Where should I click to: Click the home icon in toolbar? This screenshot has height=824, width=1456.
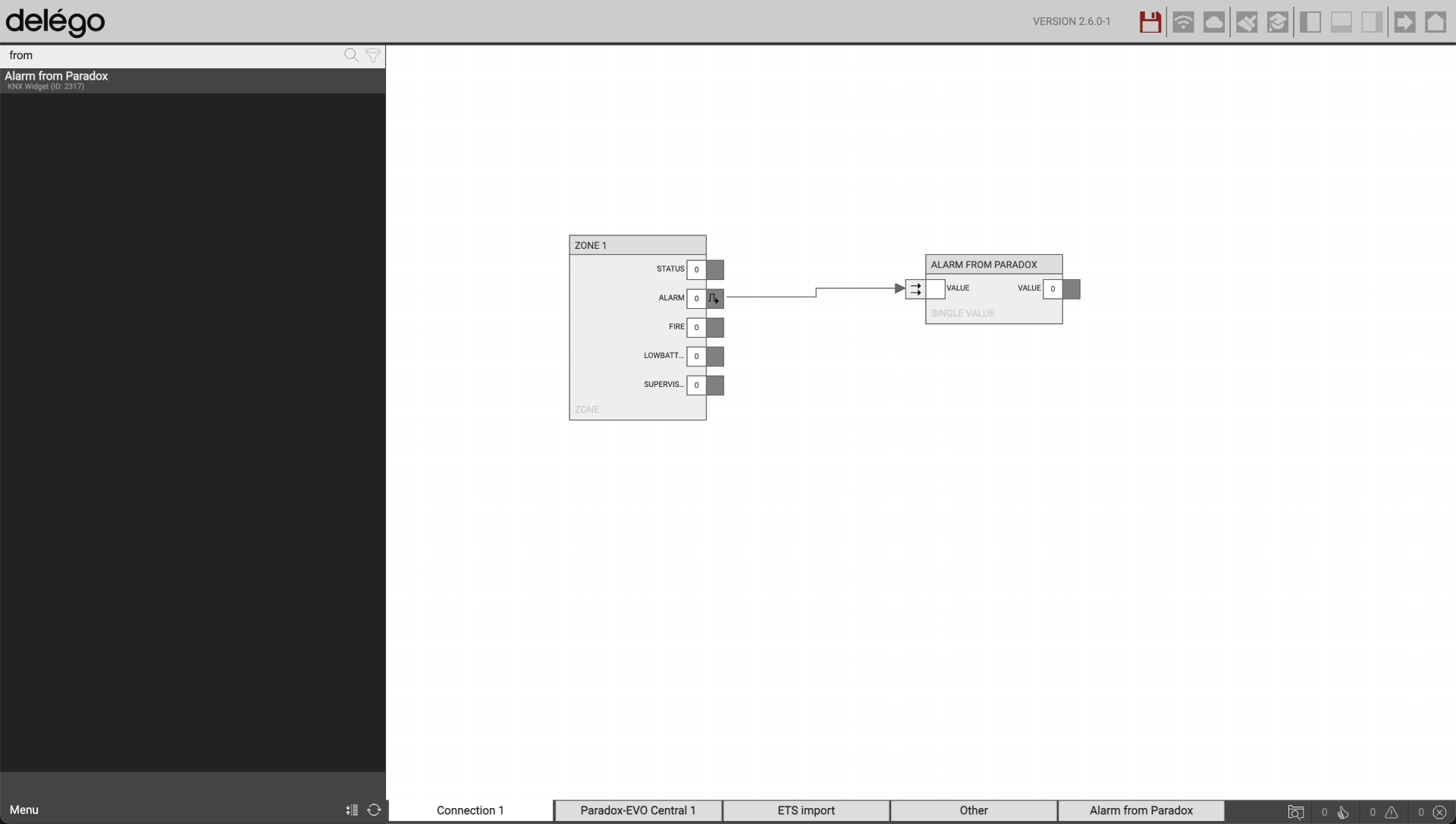tap(1436, 22)
